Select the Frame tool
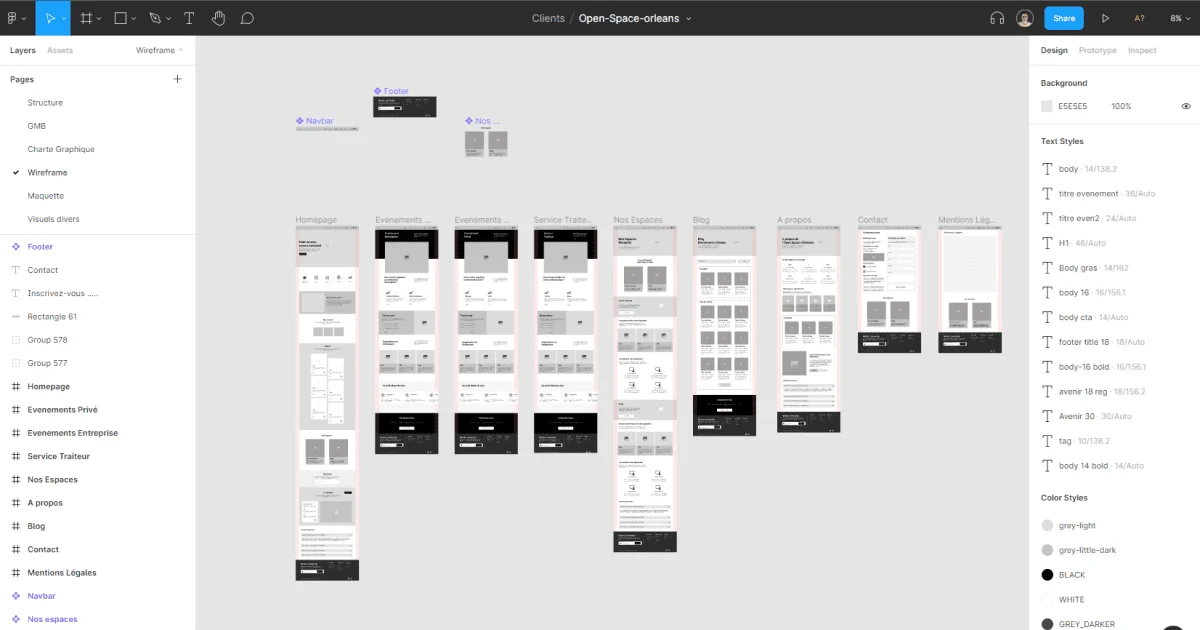The height and width of the screenshot is (630, 1200). (x=86, y=17)
